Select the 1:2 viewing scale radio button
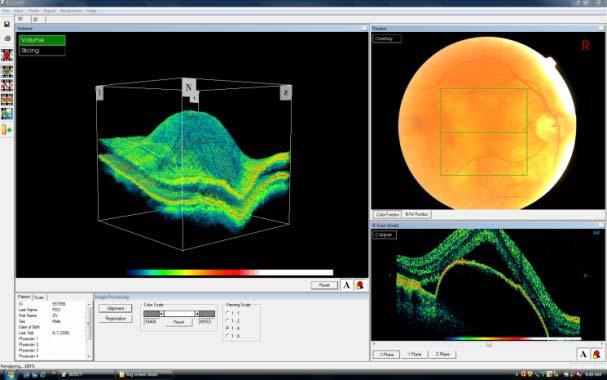 228,321
